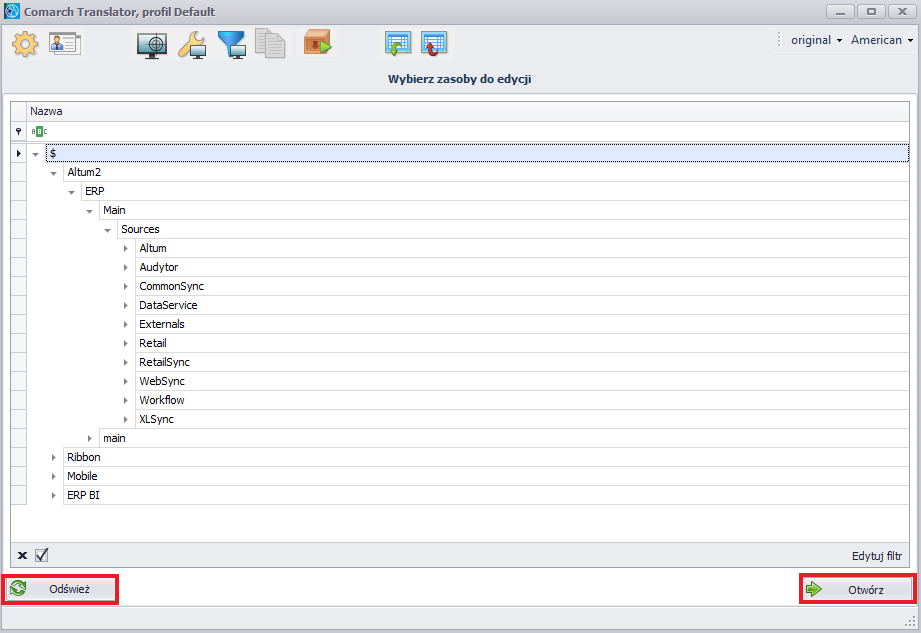Expand the WebSync node
Screen dimensions: 921x633
pyautogui.click(x=125, y=382)
